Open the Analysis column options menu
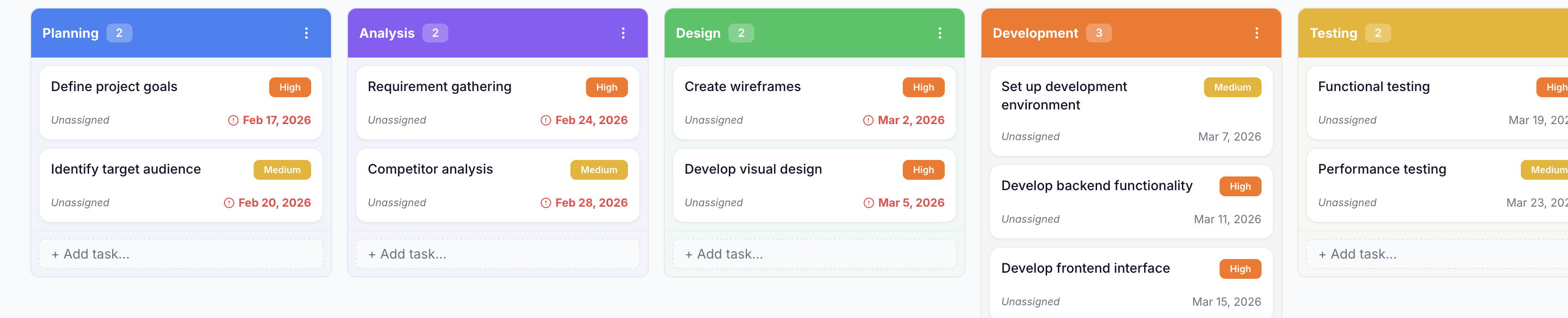The image size is (1568, 318). click(x=623, y=33)
